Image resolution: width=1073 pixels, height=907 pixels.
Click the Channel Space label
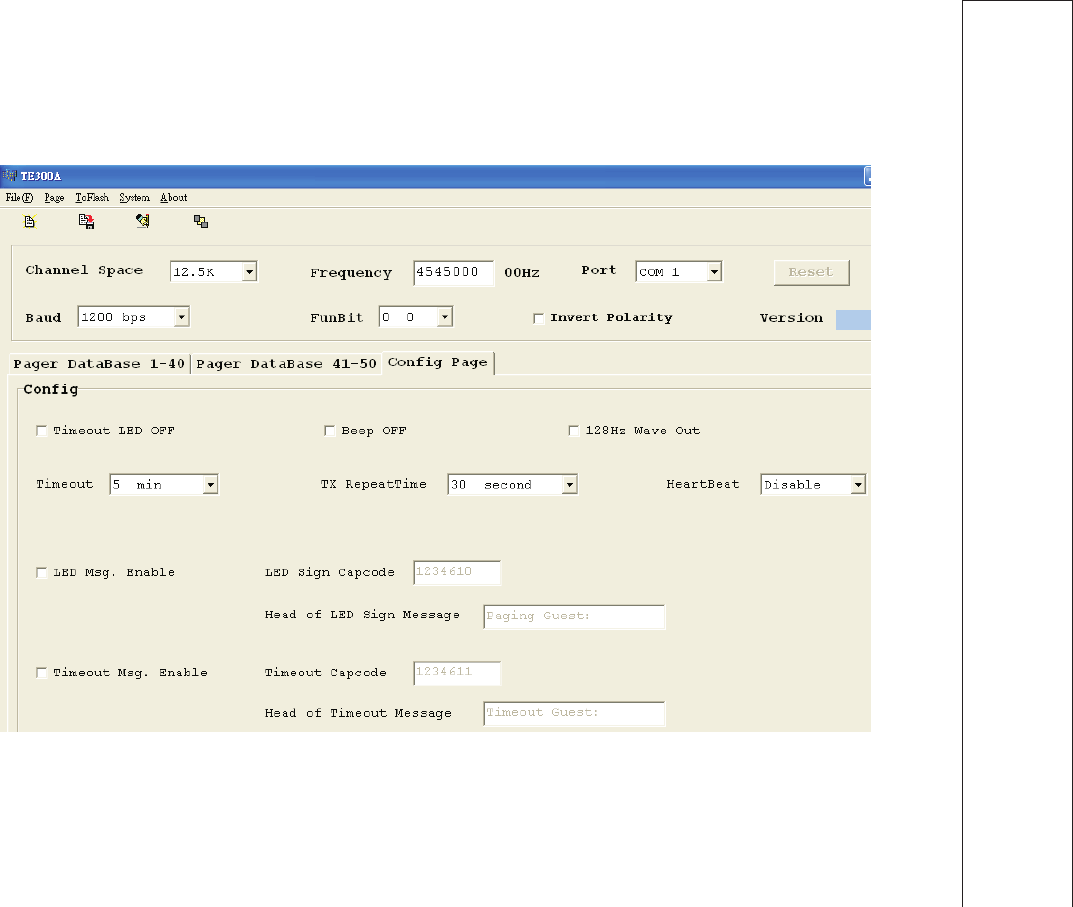point(84,270)
